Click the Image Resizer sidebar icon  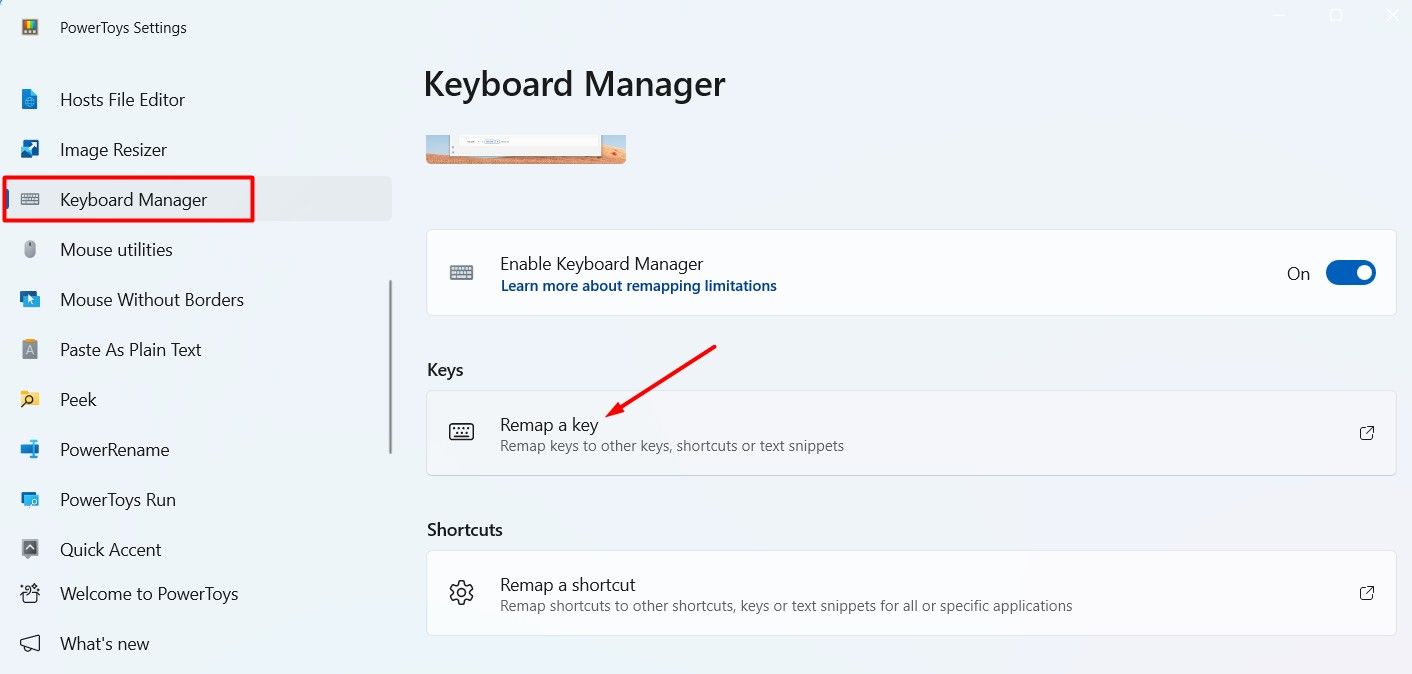tap(30, 150)
